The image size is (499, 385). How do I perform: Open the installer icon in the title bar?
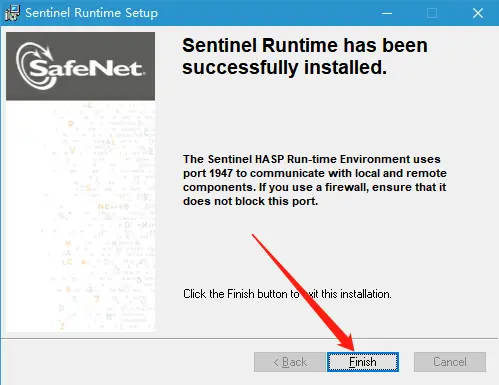(x=12, y=13)
